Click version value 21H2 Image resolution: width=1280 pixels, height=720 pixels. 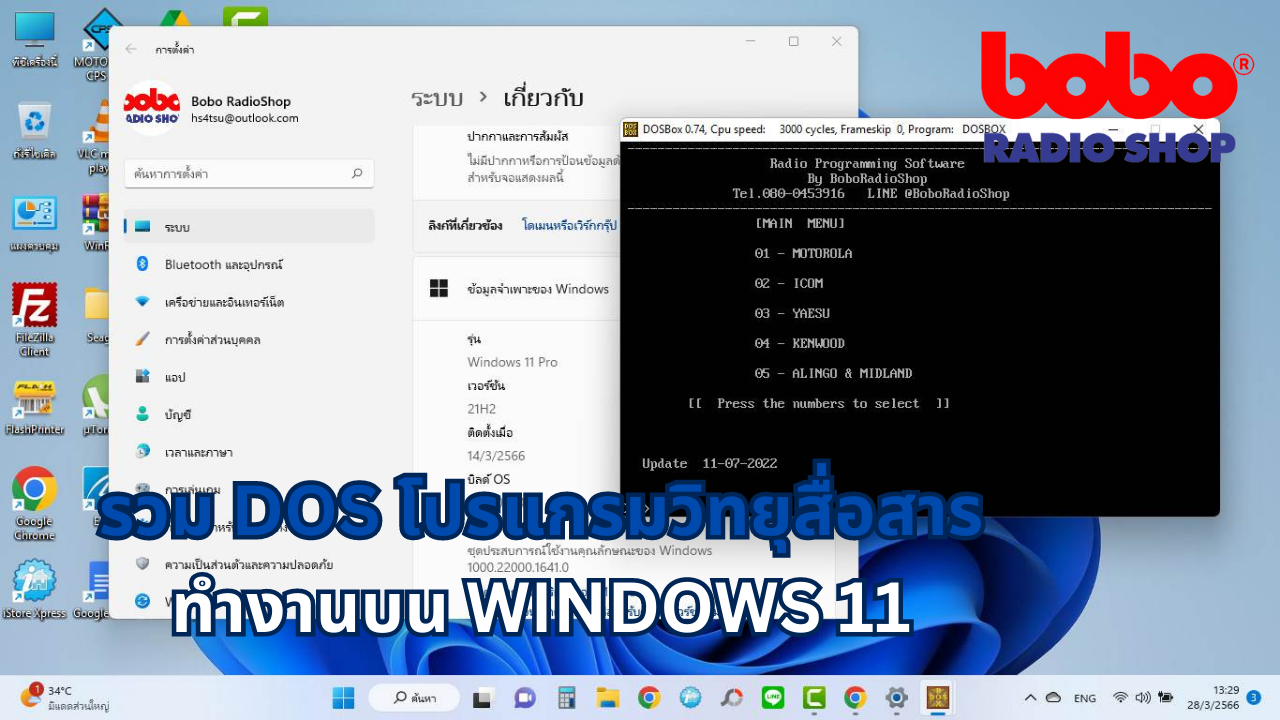click(x=481, y=409)
